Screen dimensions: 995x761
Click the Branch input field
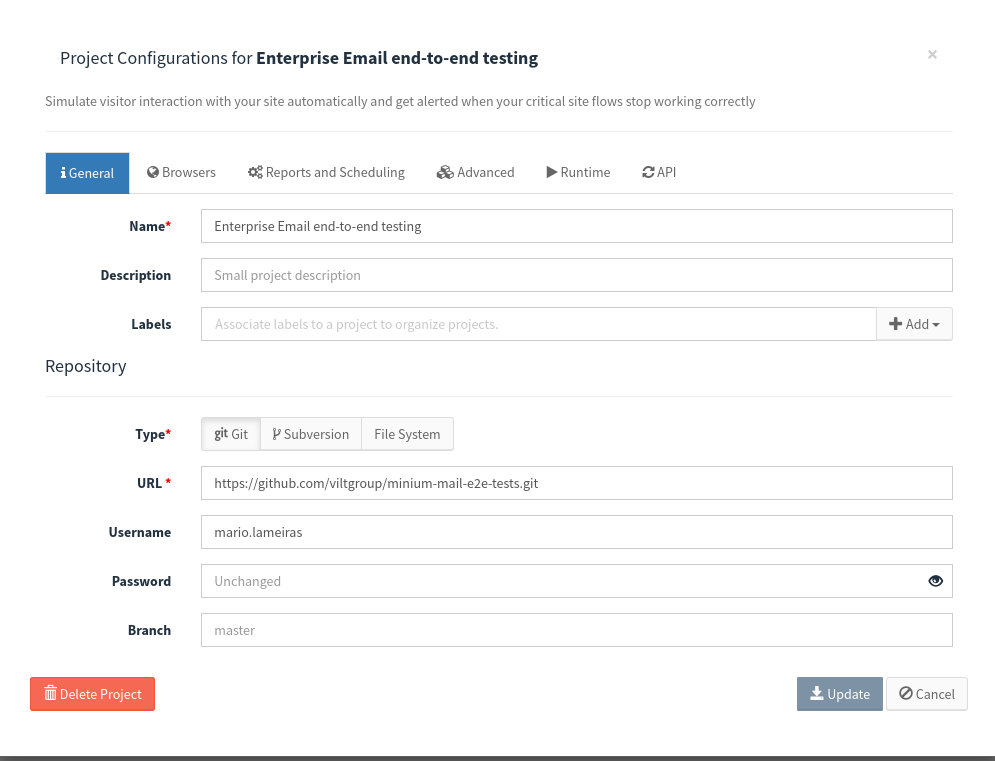(576, 630)
